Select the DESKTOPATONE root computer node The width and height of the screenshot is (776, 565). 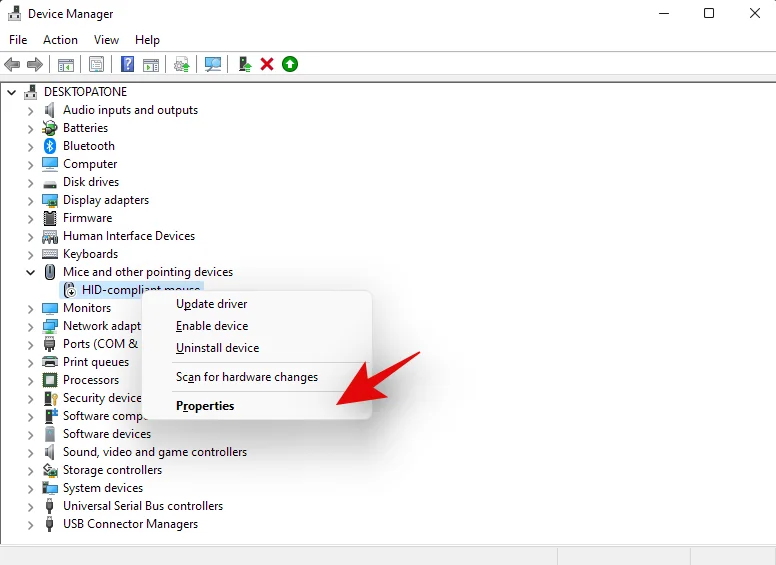tap(85, 92)
